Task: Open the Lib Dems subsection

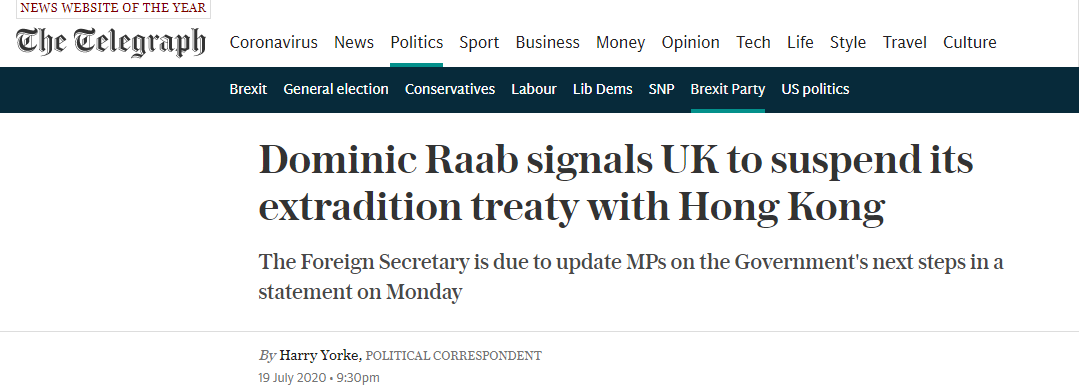Action: [602, 89]
